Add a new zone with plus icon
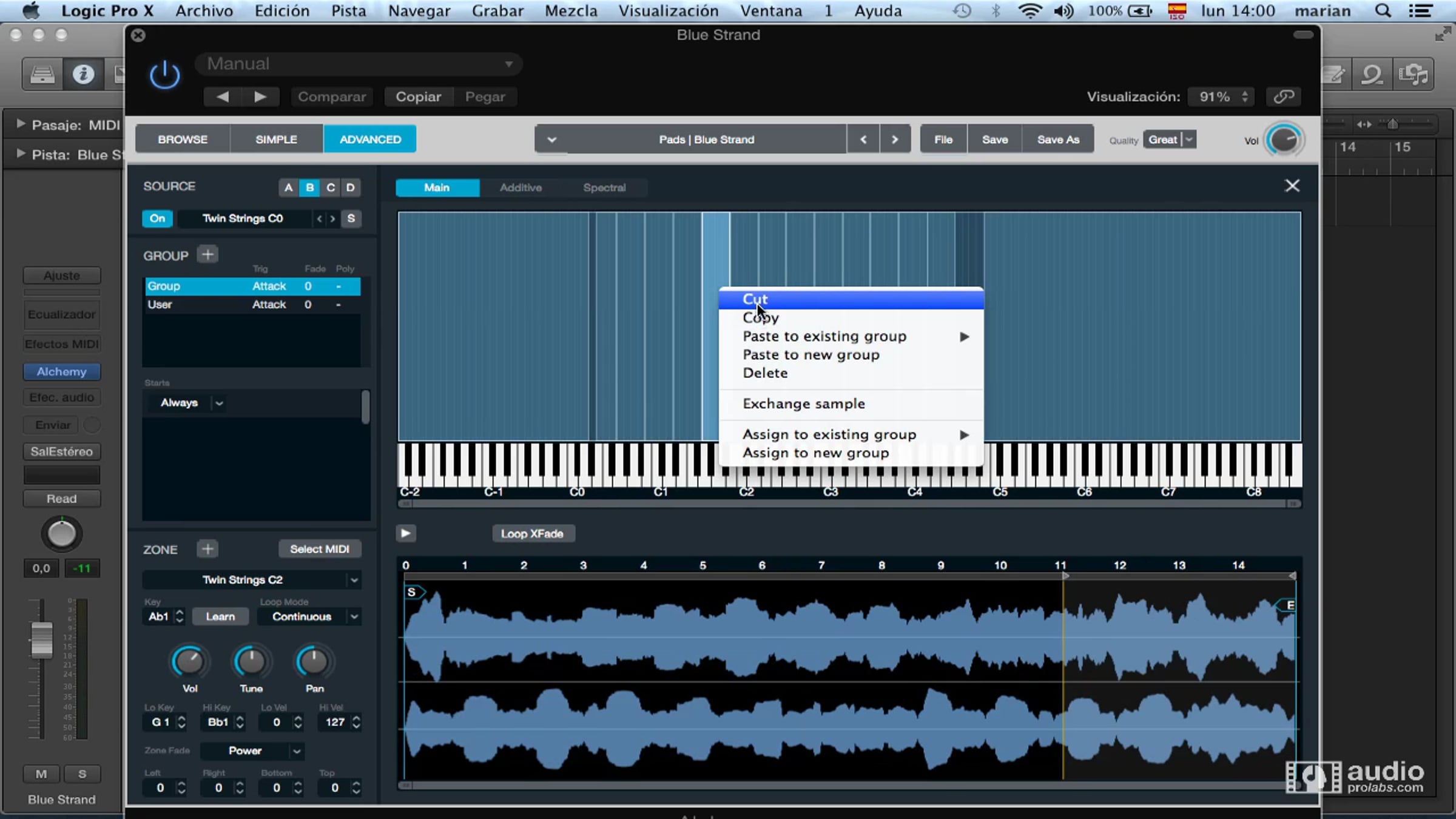 click(207, 549)
